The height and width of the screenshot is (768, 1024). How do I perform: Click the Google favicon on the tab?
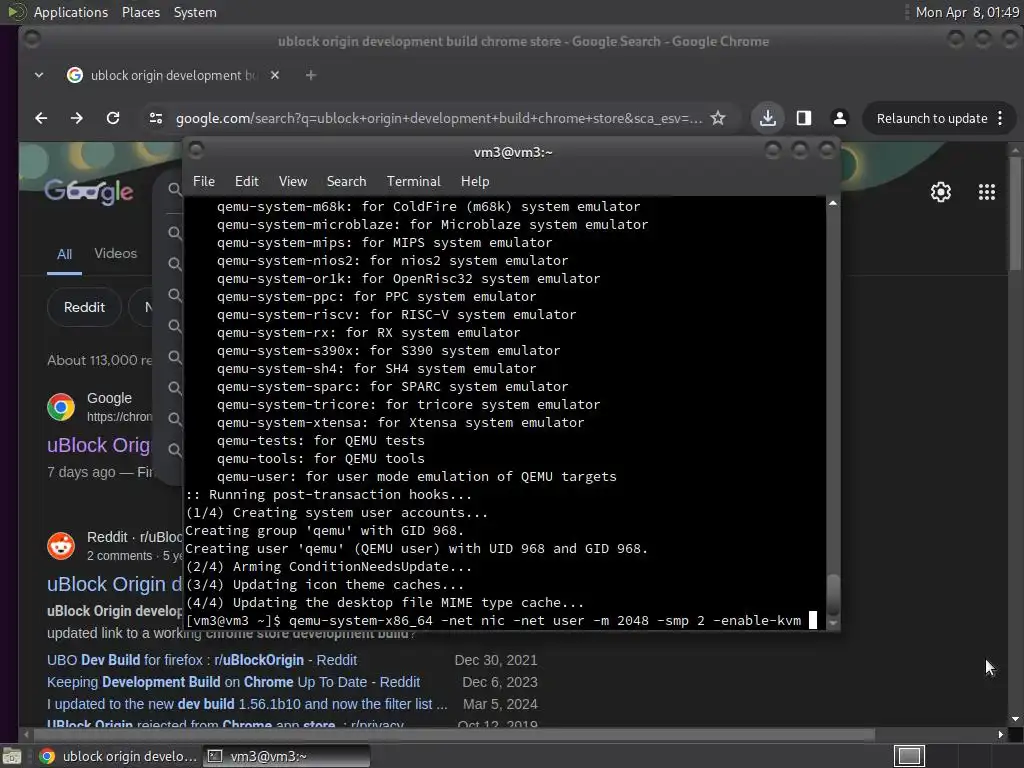(x=75, y=75)
